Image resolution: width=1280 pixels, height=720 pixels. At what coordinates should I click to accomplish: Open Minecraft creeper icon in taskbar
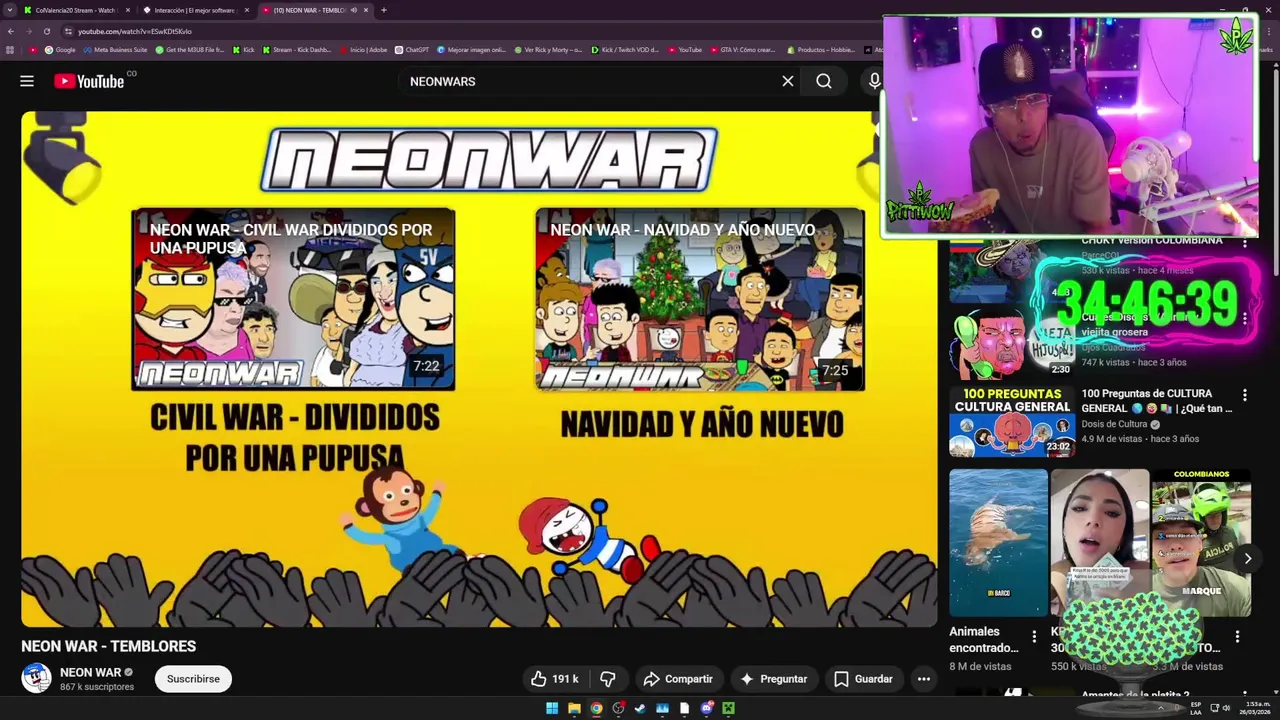pos(728,708)
